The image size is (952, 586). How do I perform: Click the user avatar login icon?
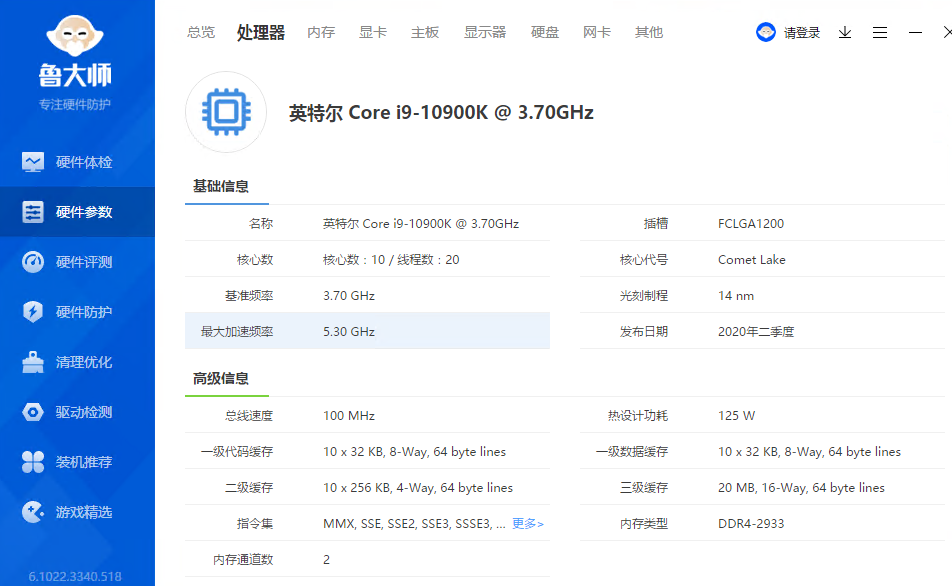766,32
